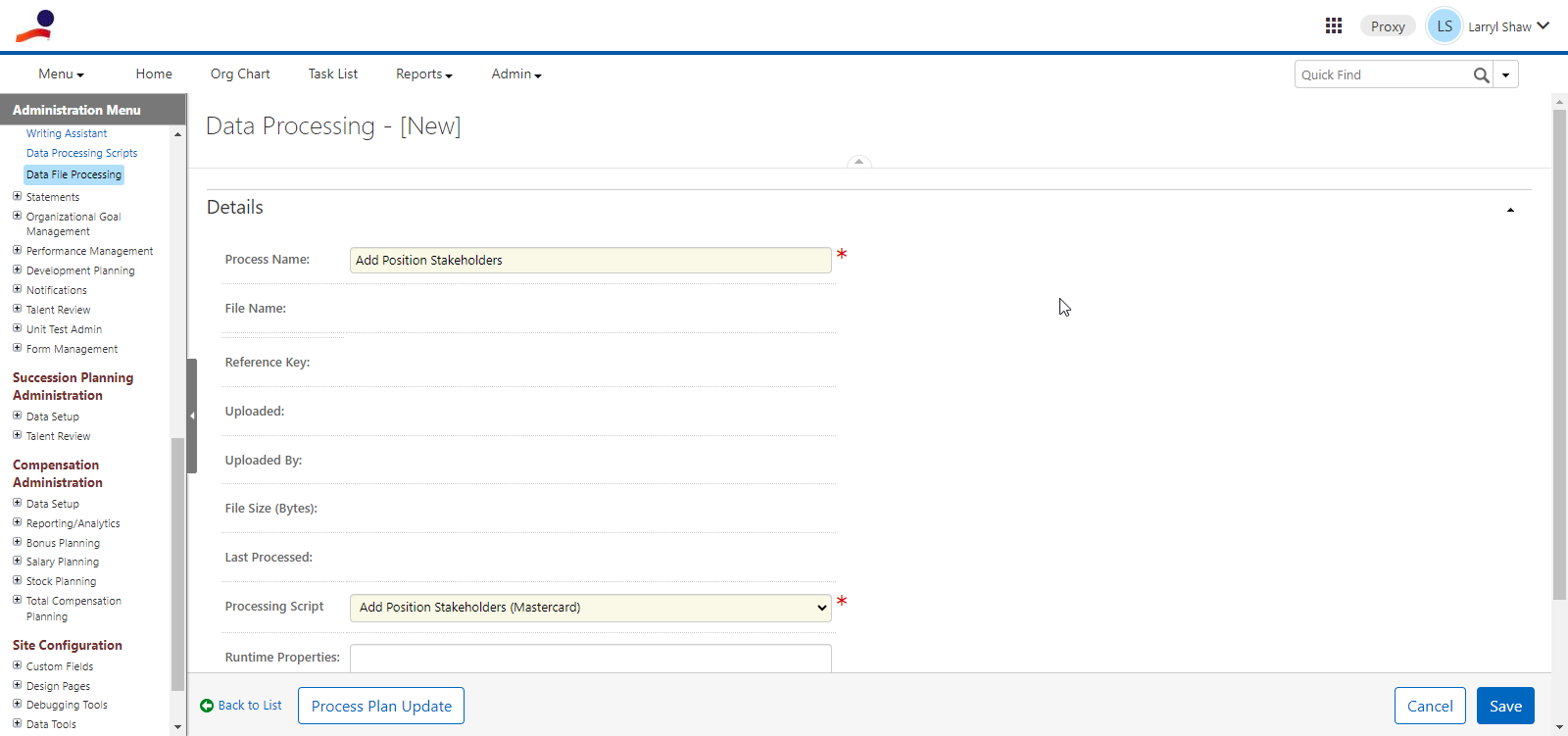This screenshot has width=1568, height=736.
Task: Open Writing Assistant link
Action: [x=67, y=133]
